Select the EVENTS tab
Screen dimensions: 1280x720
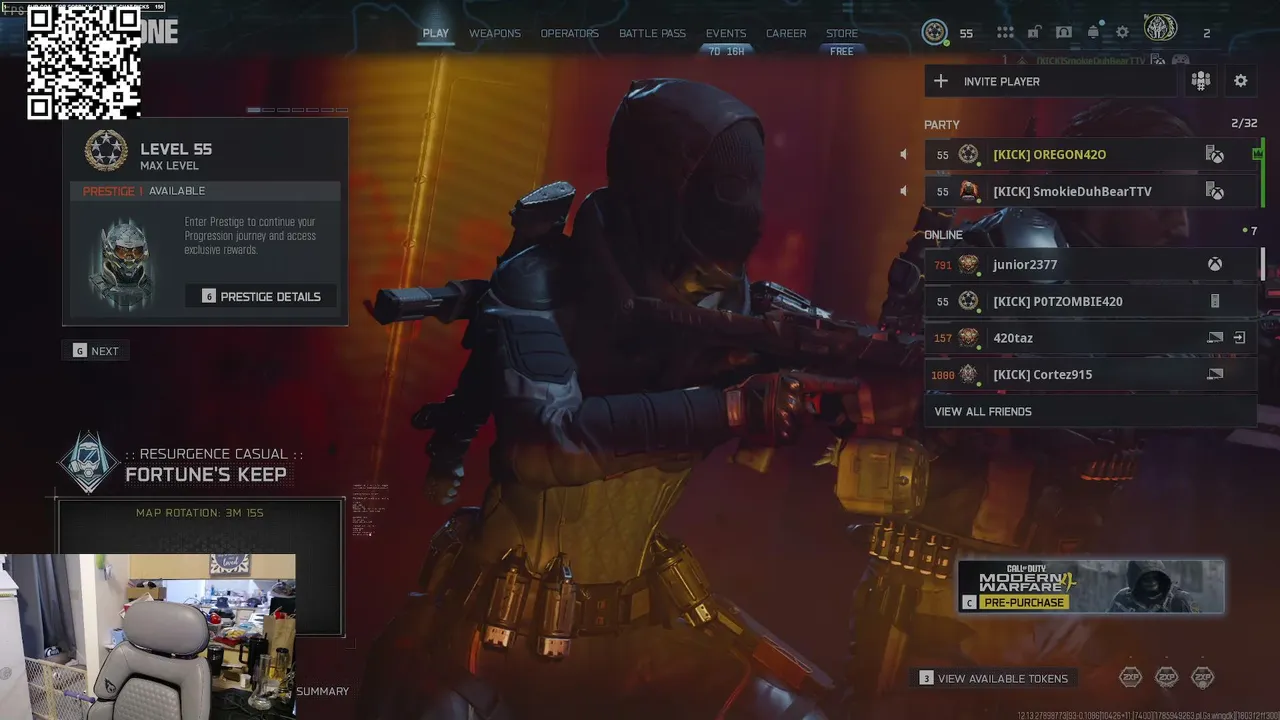click(x=726, y=33)
